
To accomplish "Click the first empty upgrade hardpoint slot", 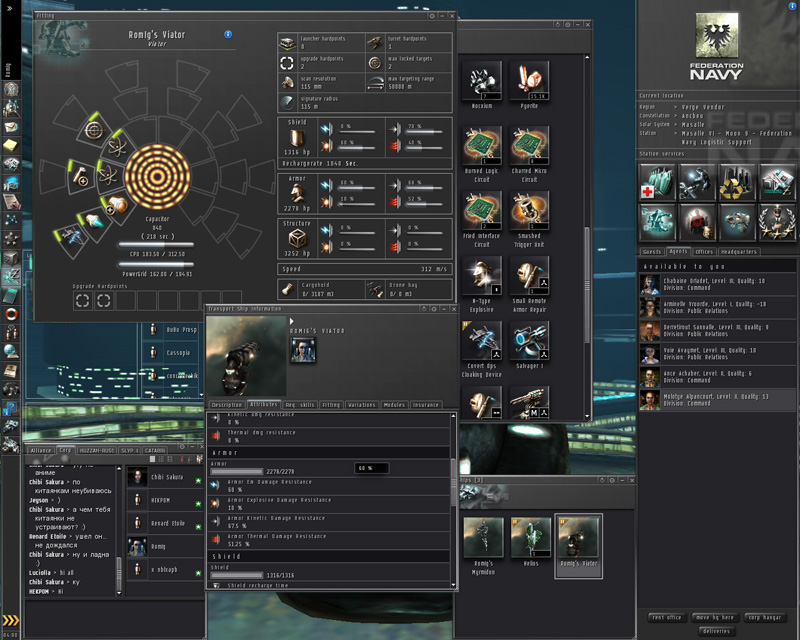I will pyautogui.click(x=83, y=301).
